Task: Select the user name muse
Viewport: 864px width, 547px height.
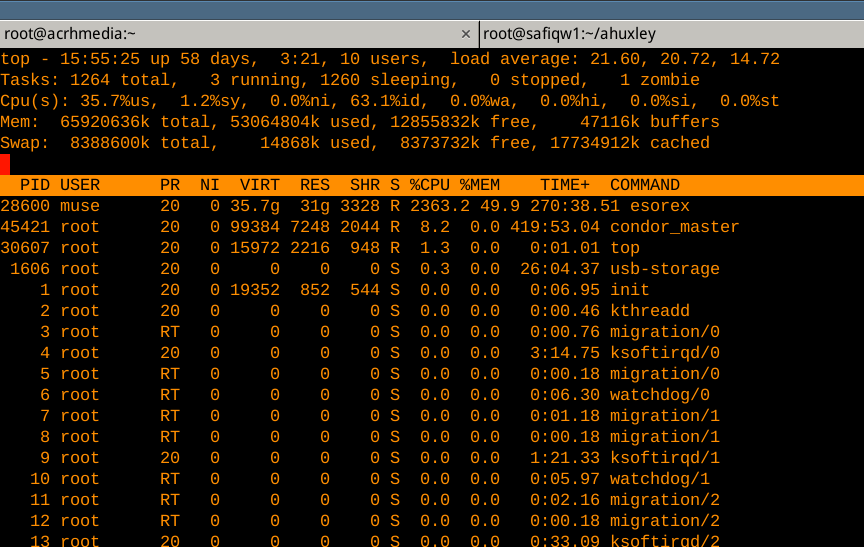Action: pyautogui.click(x=80, y=206)
